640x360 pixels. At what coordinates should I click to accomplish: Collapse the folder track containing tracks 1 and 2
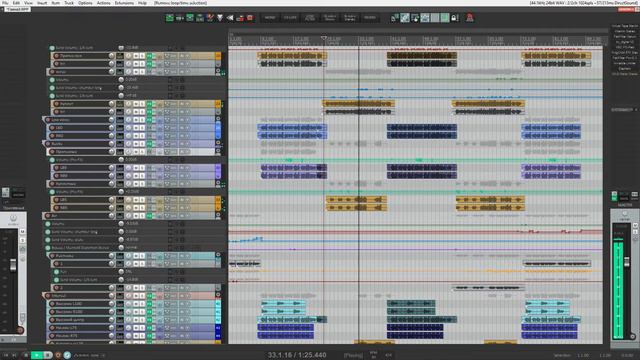[x=48, y=256]
